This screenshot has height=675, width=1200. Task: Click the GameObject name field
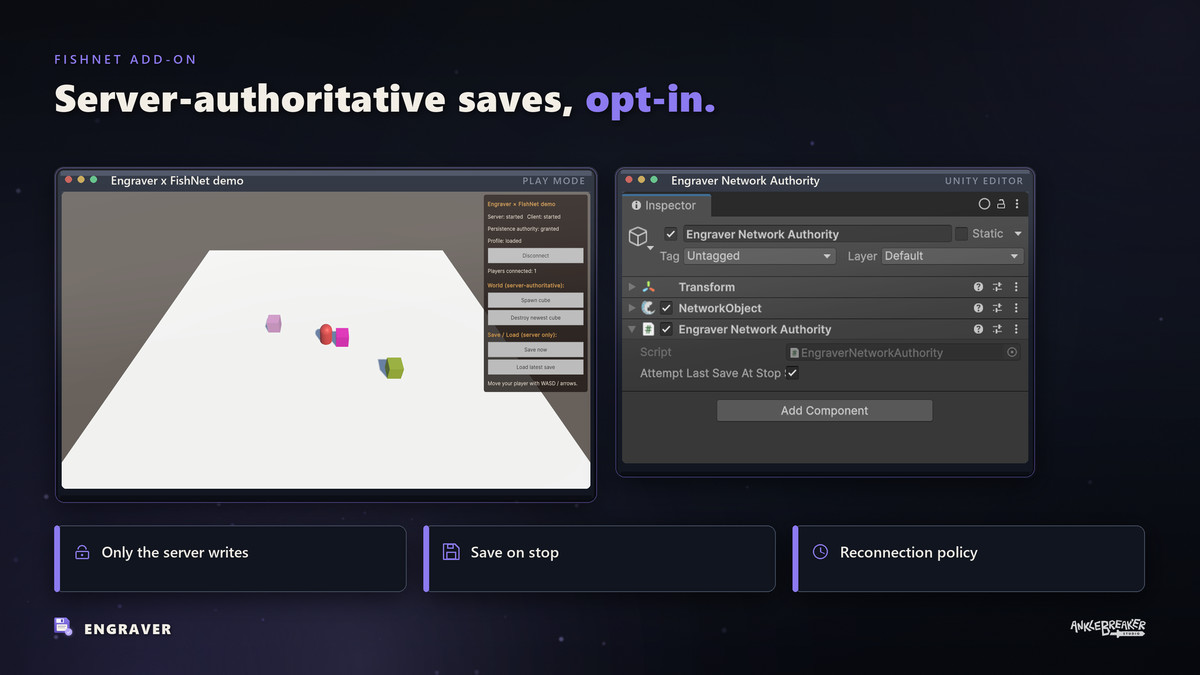tap(817, 234)
